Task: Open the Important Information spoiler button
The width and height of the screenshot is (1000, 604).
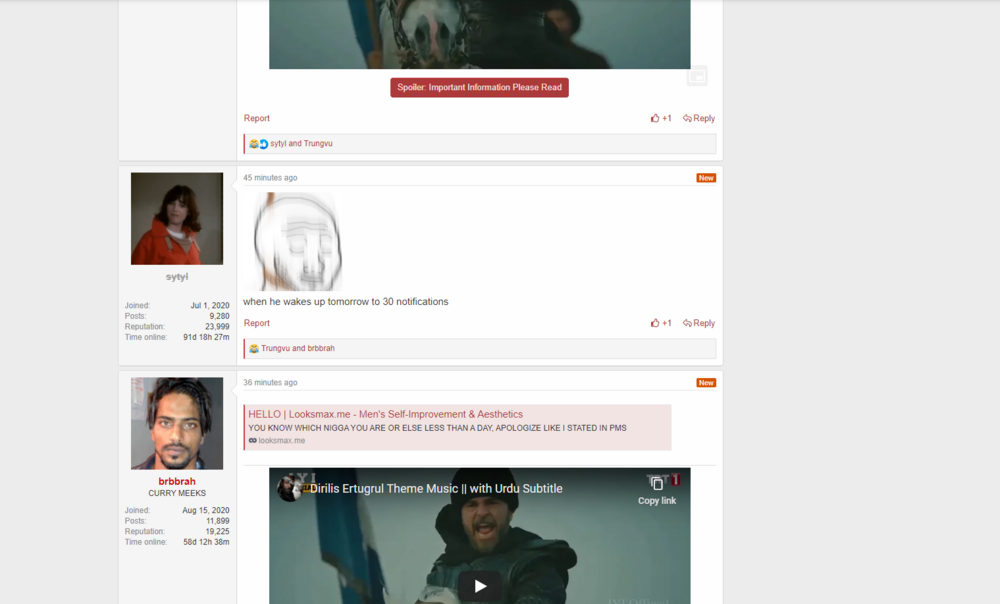Action: [x=479, y=87]
